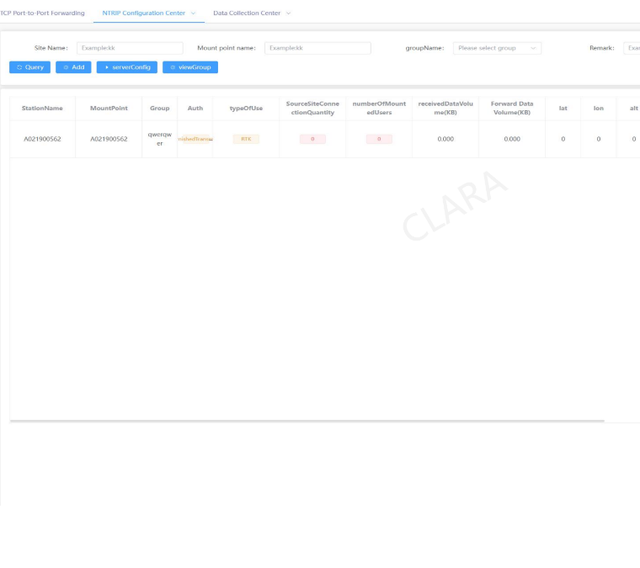Click the receivedDataVolume value 0.000
This screenshot has height=568, width=640.
tap(446, 139)
